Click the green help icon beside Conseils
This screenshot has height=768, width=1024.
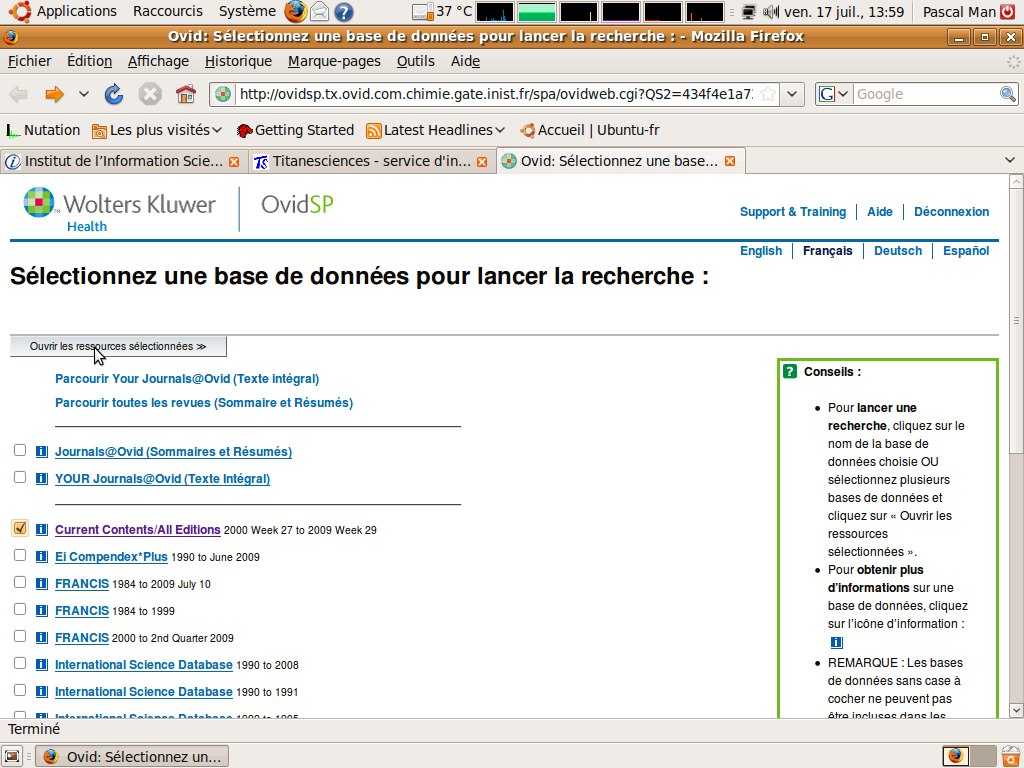click(790, 372)
